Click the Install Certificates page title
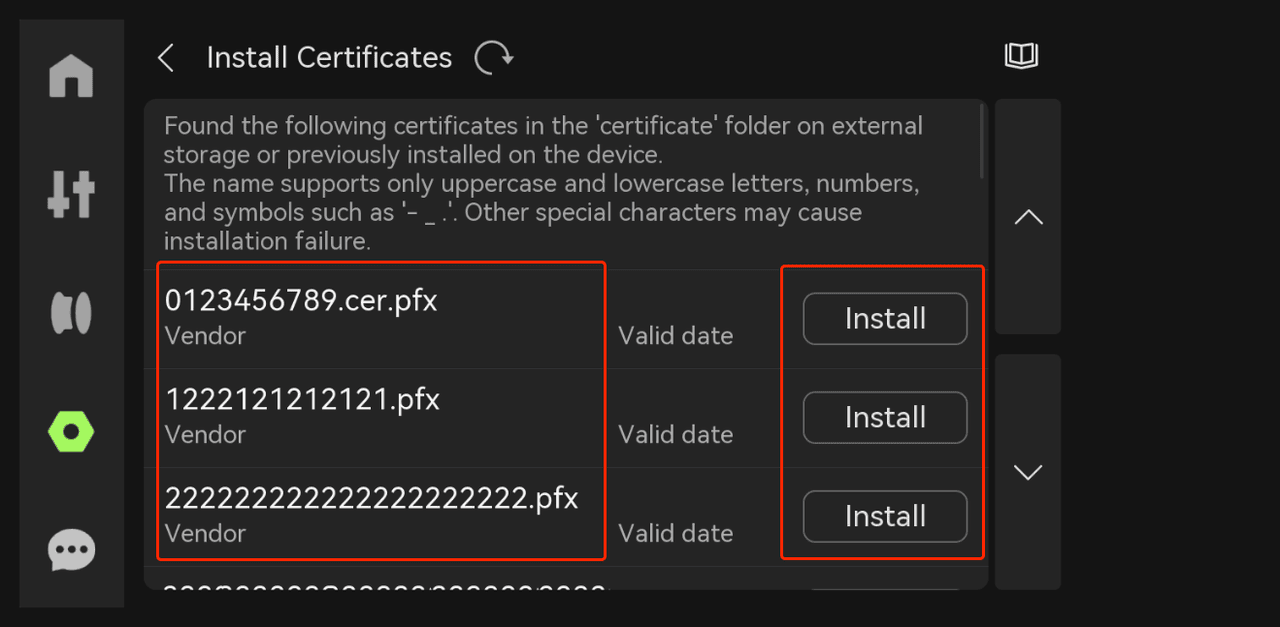 [x=329, y=58]
